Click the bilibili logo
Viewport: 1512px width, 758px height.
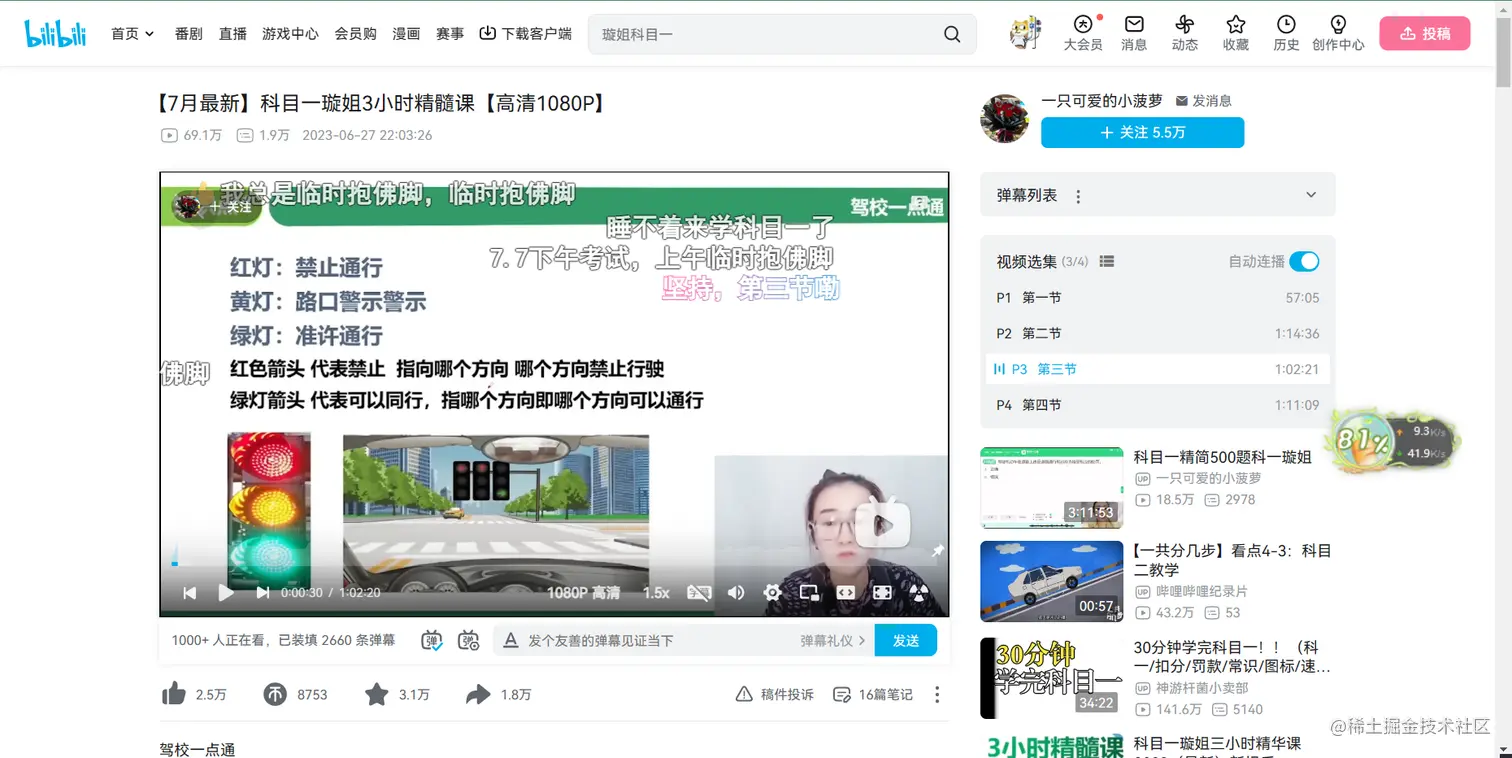[x=55, y=33]
